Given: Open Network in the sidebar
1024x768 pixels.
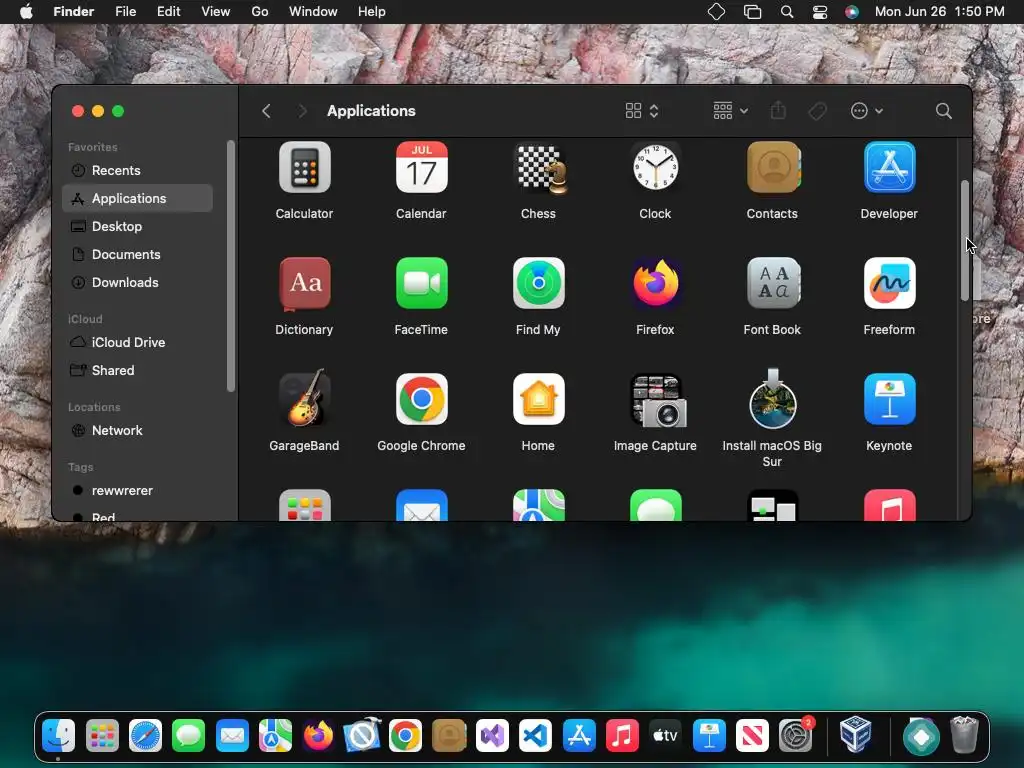Looking at the screenshot, I should 137,430.
